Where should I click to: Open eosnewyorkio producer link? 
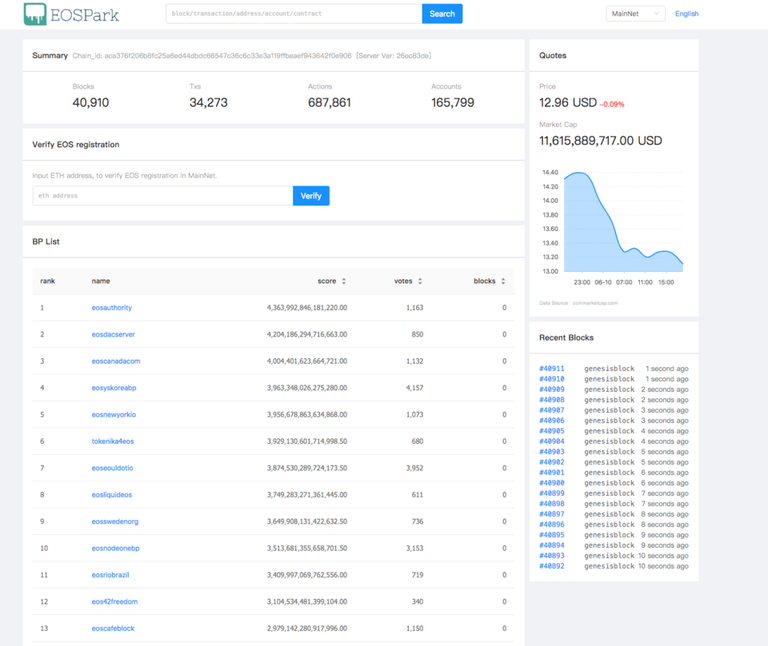tap(114, 414)
